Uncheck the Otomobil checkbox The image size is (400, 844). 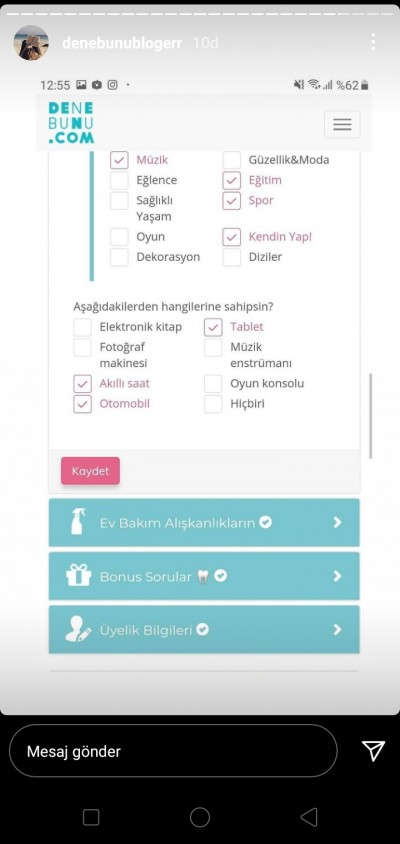82,404
